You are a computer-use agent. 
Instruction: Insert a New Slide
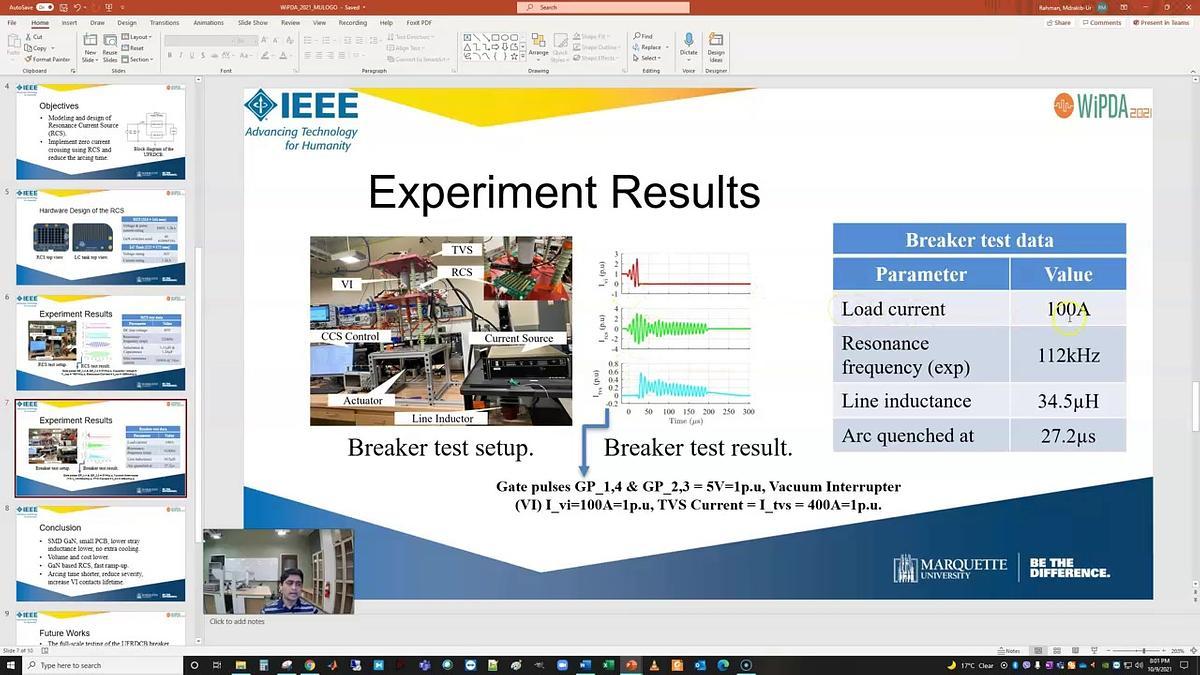90,48
